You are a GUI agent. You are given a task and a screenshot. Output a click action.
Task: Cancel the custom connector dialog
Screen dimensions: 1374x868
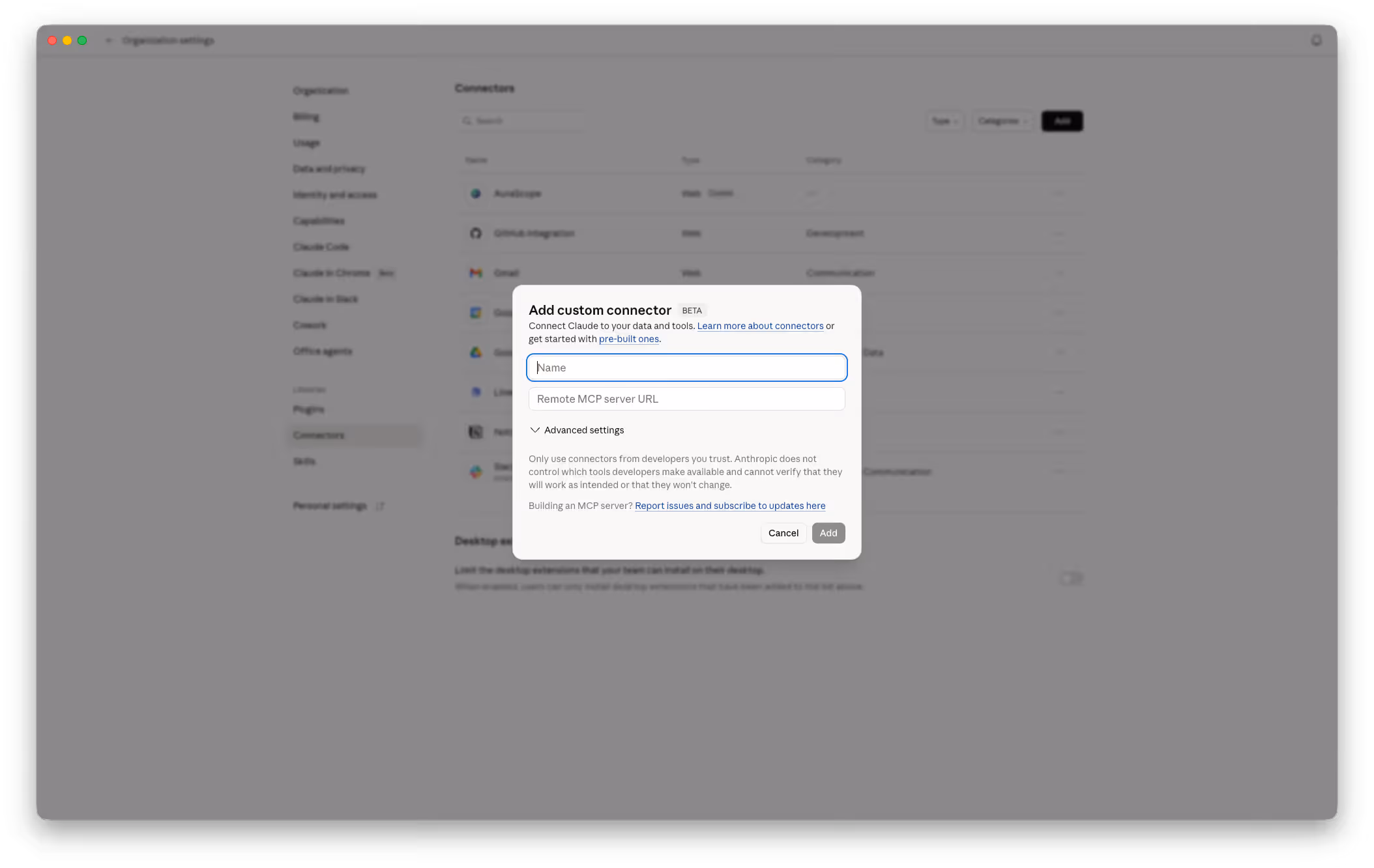[783, 533]
